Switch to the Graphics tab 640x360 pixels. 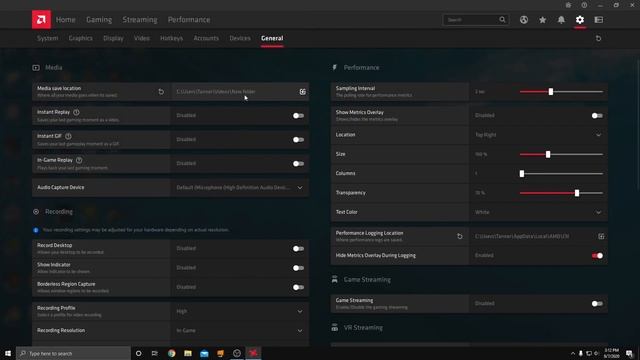tap(80, 38)
